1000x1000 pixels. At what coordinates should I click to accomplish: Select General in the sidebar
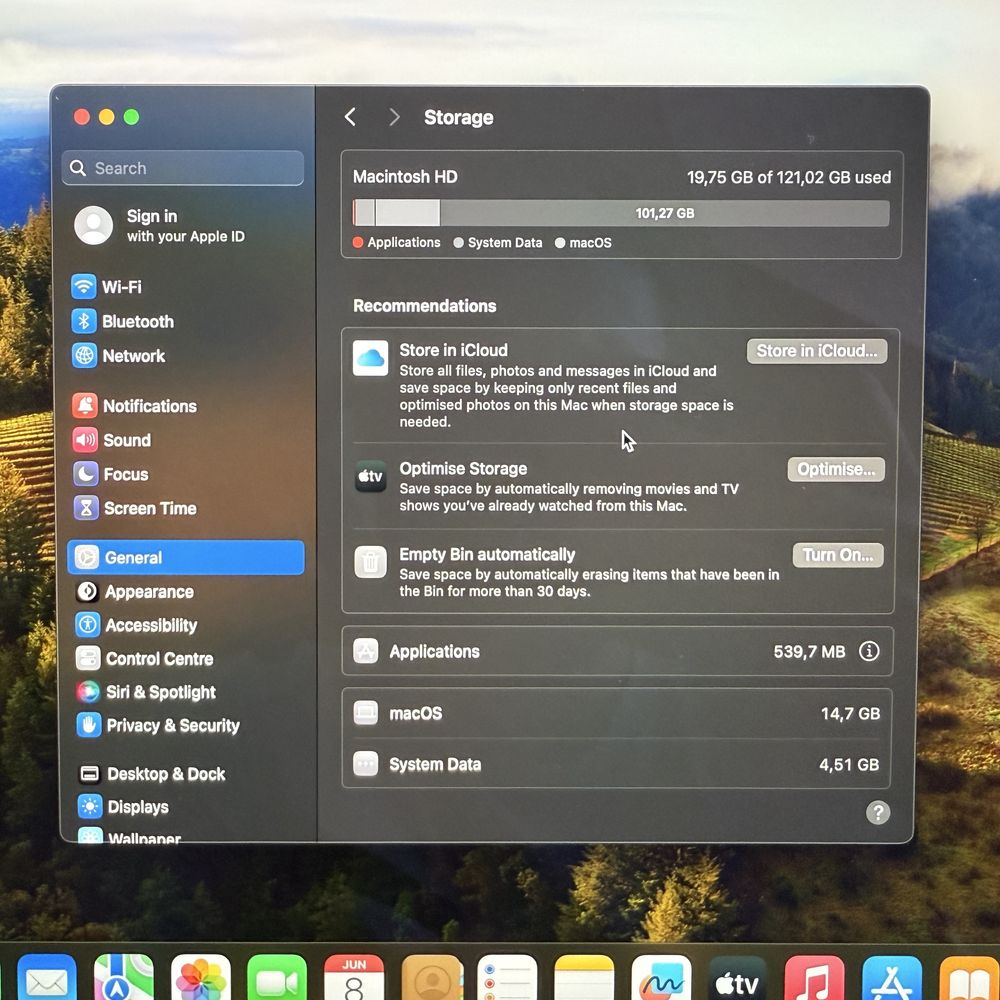point(186,557)
